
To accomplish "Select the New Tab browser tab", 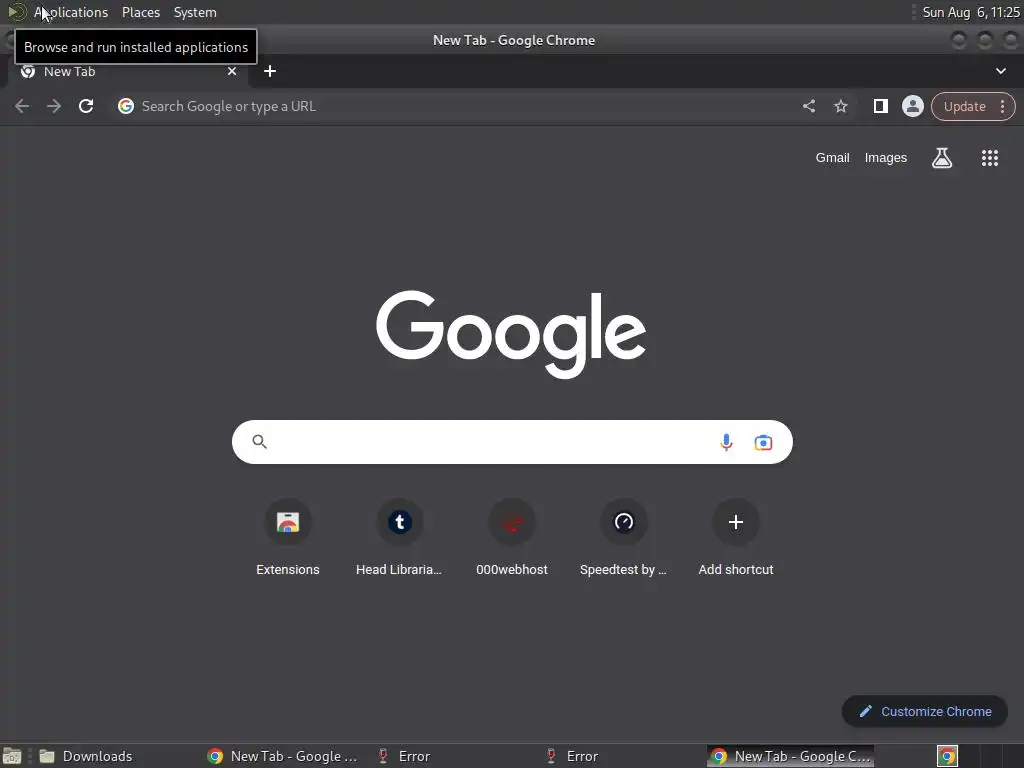I will [127, 71].
